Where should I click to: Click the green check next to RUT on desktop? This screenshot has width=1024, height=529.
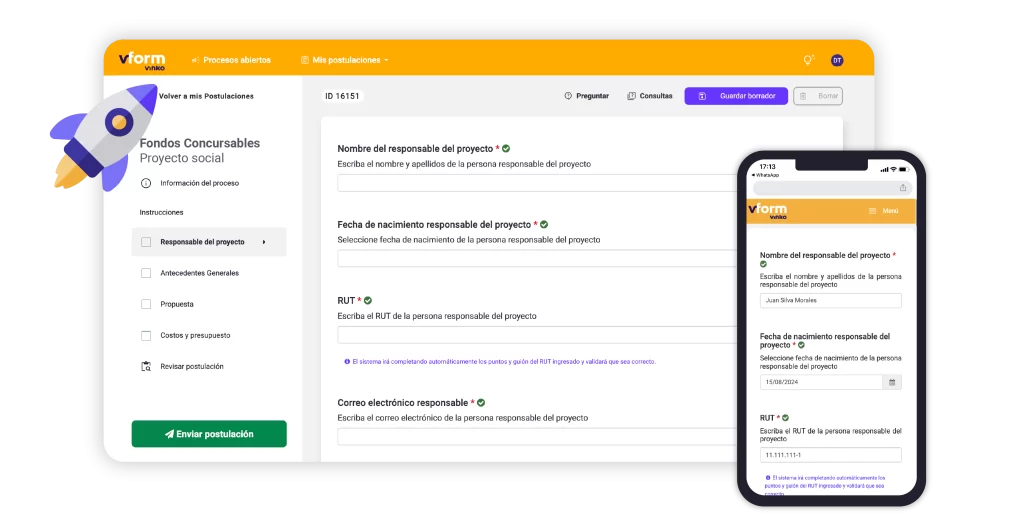tap(368, 300)
